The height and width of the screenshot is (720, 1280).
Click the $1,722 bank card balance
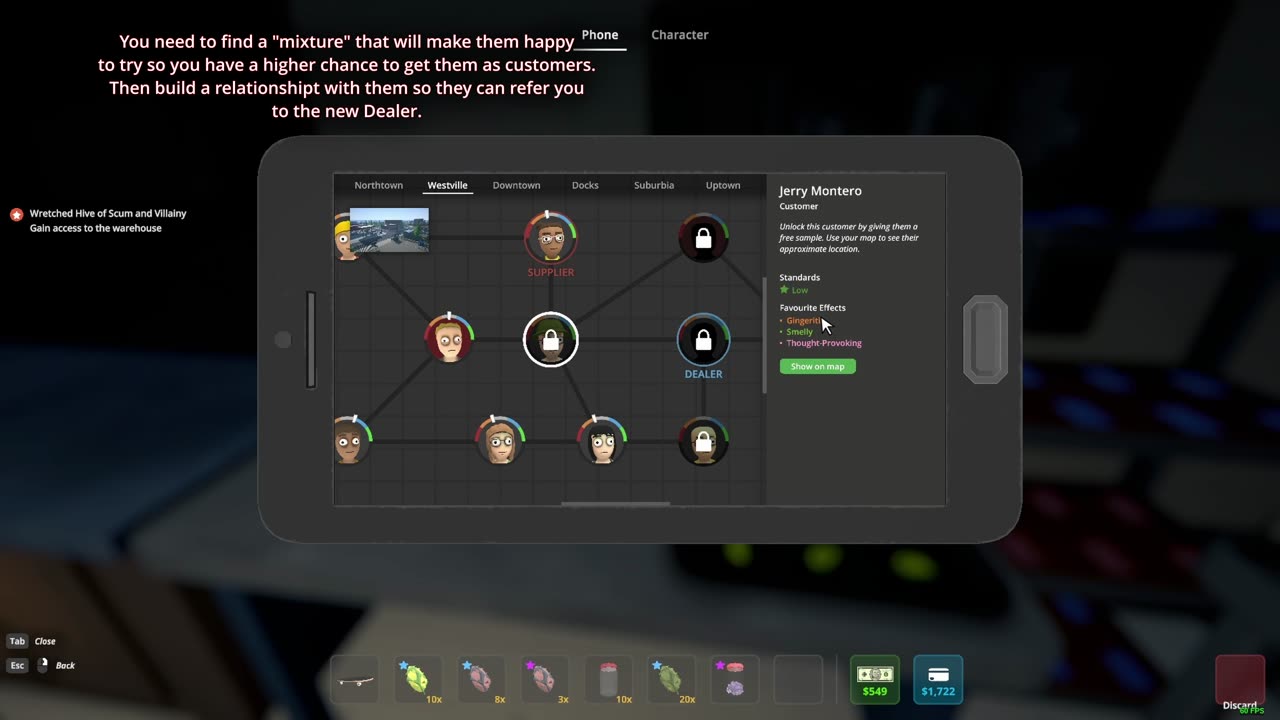pos(938,680)
